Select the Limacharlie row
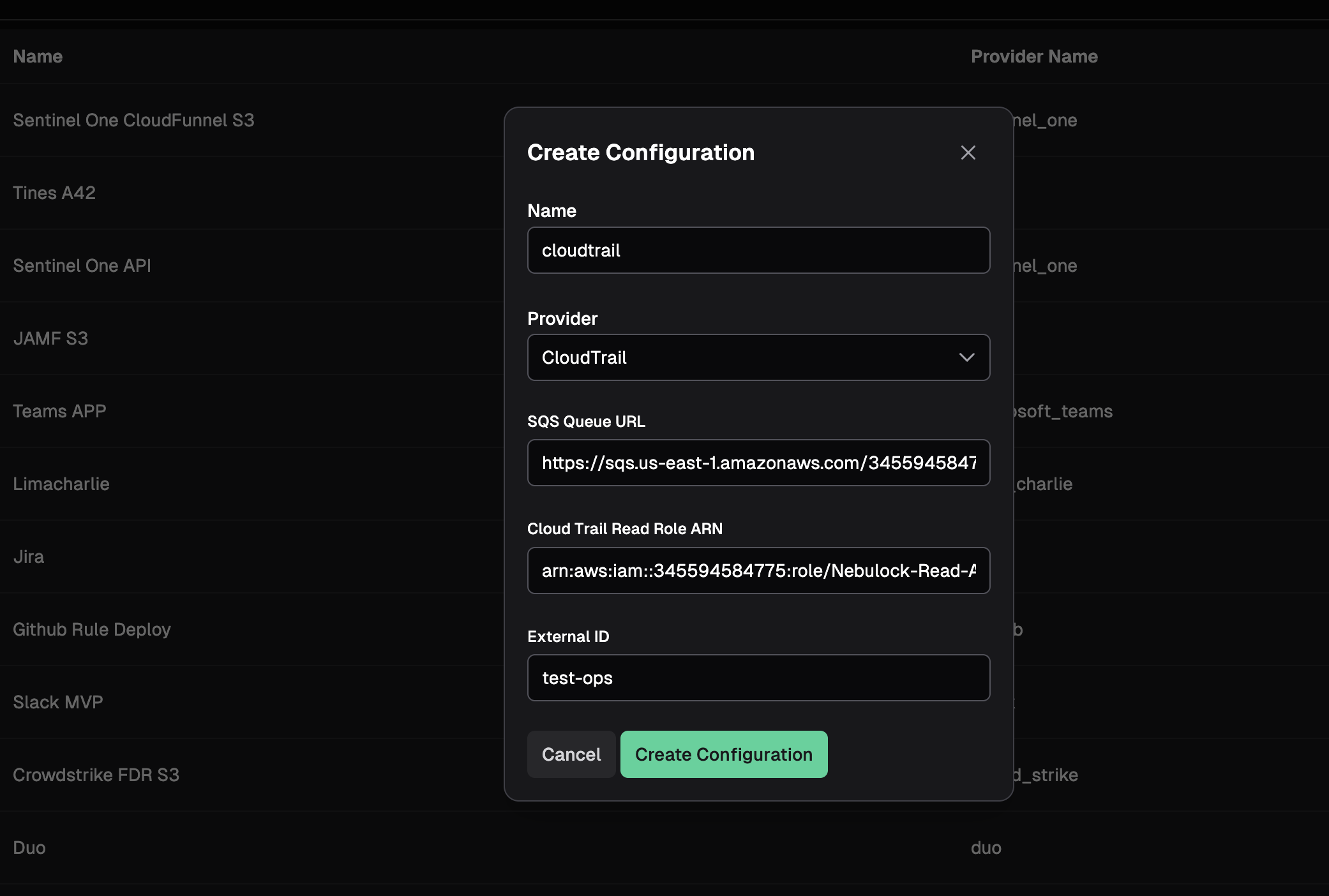Viewport: 1329px width, 896px height. pyautogui.click(x=61, y=484)
